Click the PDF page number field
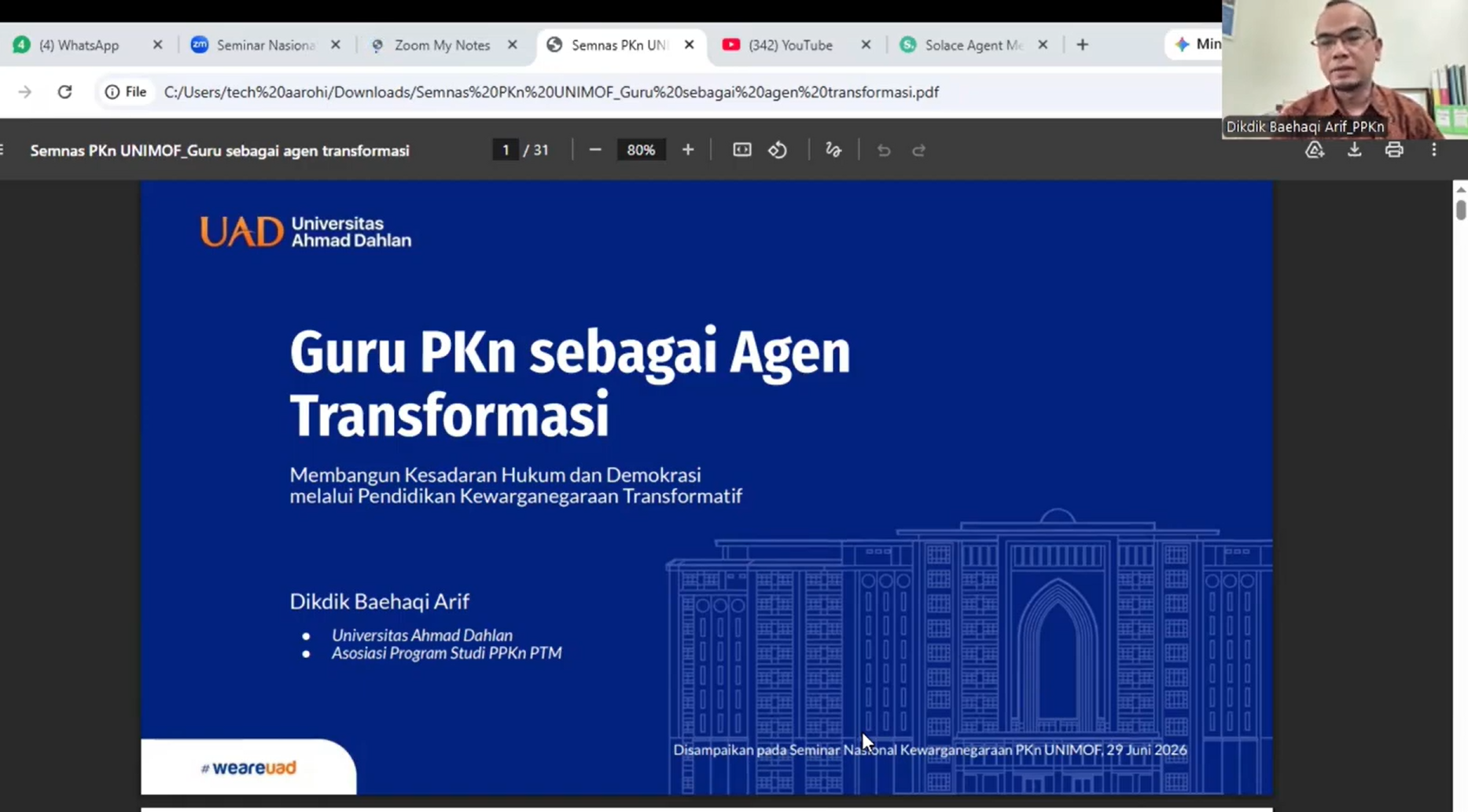Image resolution: width=1468 pixels, height=812 pixels. click(506, 149)
